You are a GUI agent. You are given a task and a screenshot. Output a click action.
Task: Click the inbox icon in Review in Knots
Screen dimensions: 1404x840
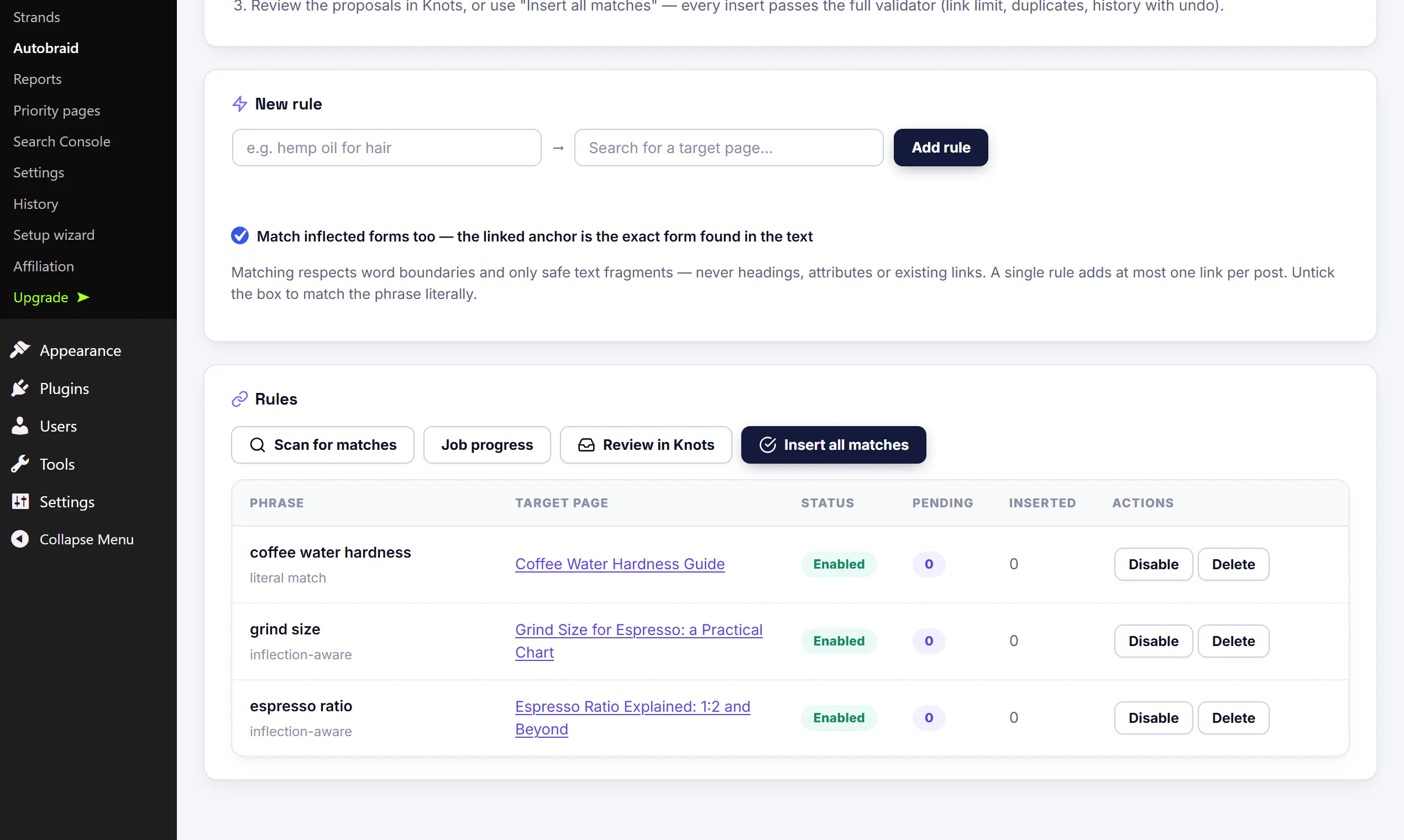(x=586, y=445)
